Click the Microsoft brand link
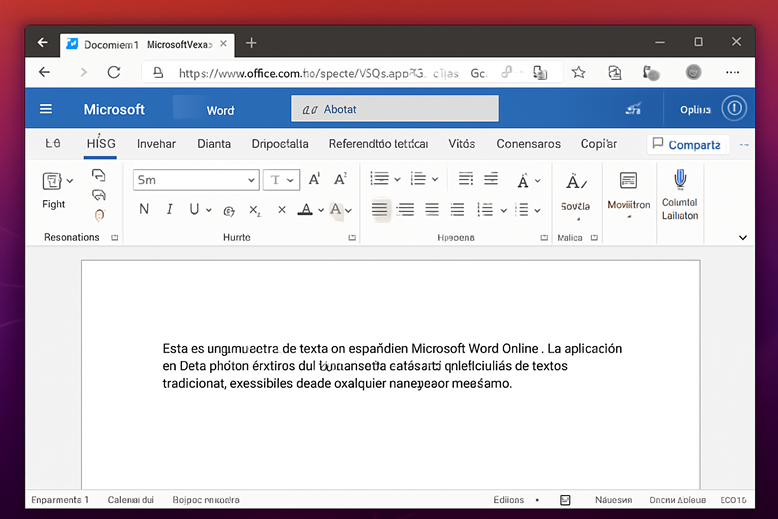Image resolution: width=778 pixels, height=519 pixels. tap(114, 109)
